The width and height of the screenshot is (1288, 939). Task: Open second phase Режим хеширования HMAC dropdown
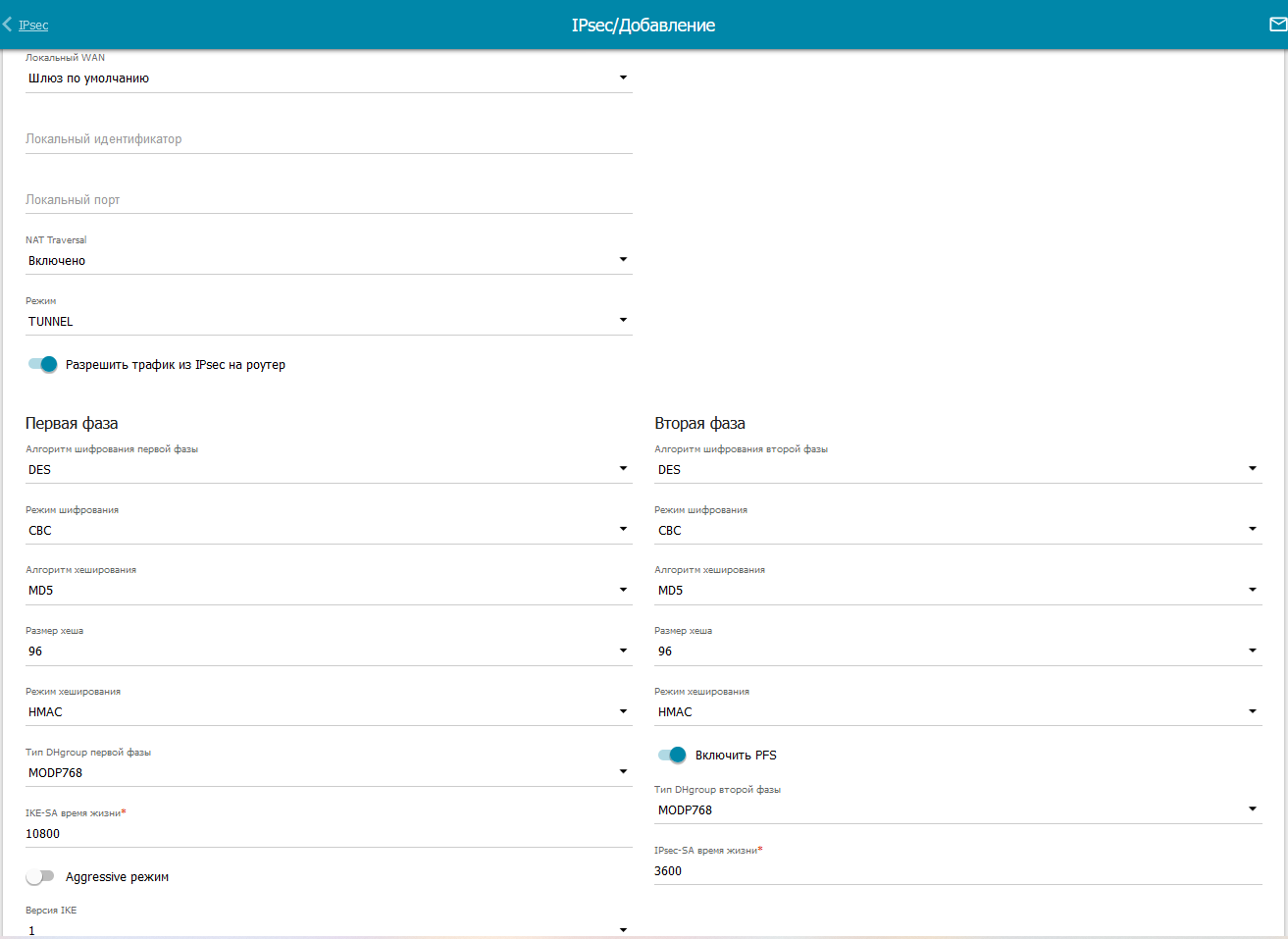[x=956, y=712]
